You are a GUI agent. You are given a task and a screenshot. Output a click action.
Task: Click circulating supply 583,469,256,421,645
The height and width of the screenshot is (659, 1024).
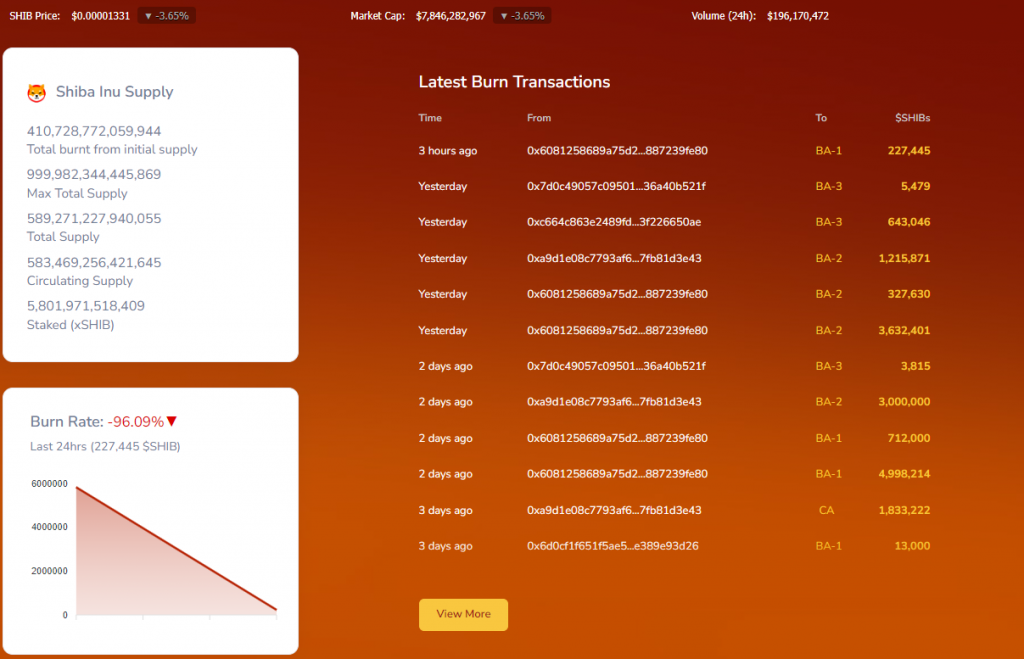click(93, 263)
